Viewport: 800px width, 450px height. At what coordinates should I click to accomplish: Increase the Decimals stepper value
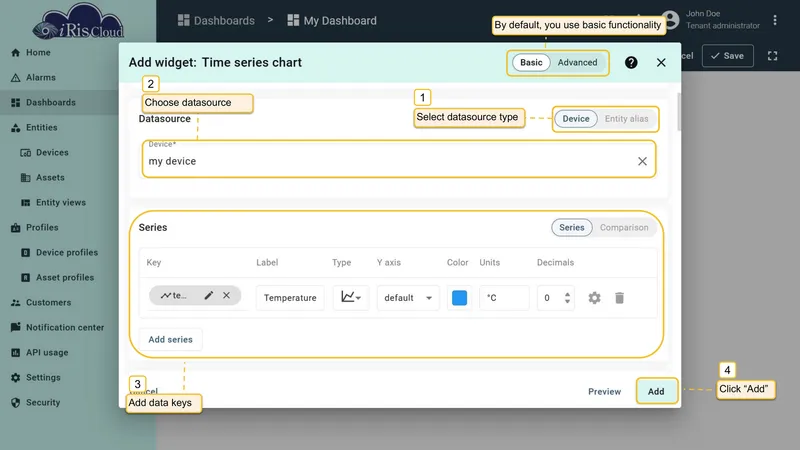click(x=567, y=294)
